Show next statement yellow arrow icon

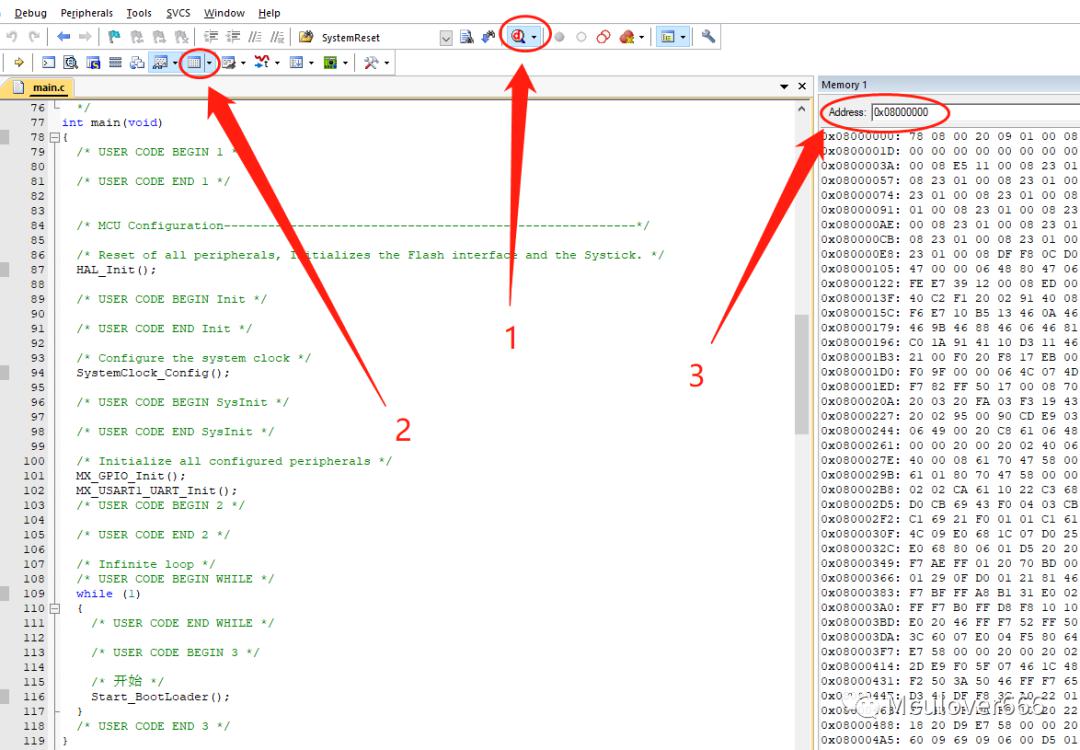coord(19,63)
